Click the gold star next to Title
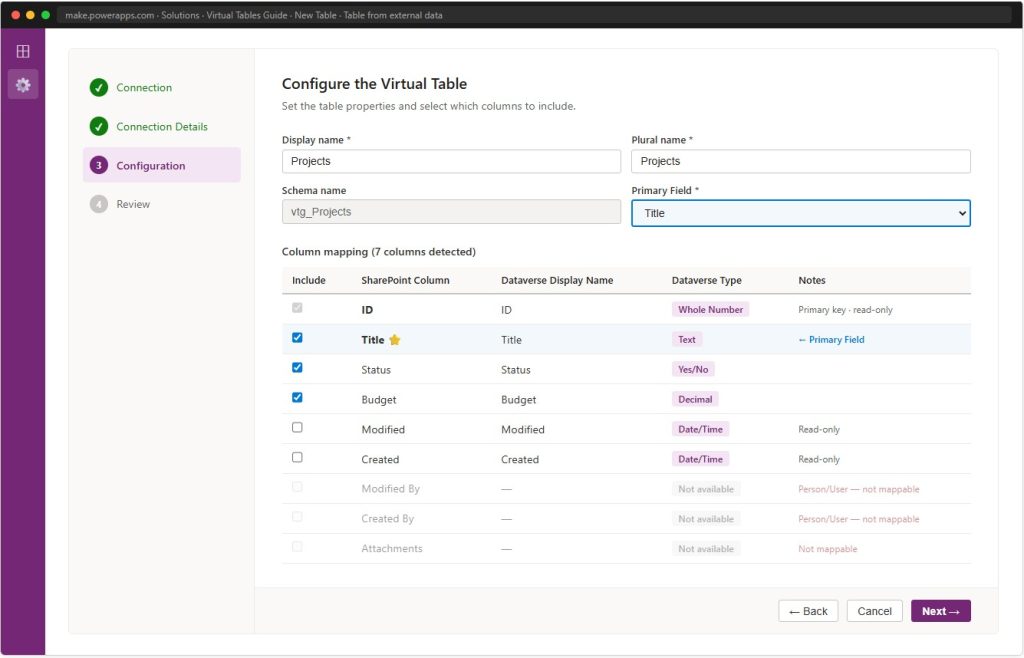This screenshot has width=1024, height=658. pos(394,339)
